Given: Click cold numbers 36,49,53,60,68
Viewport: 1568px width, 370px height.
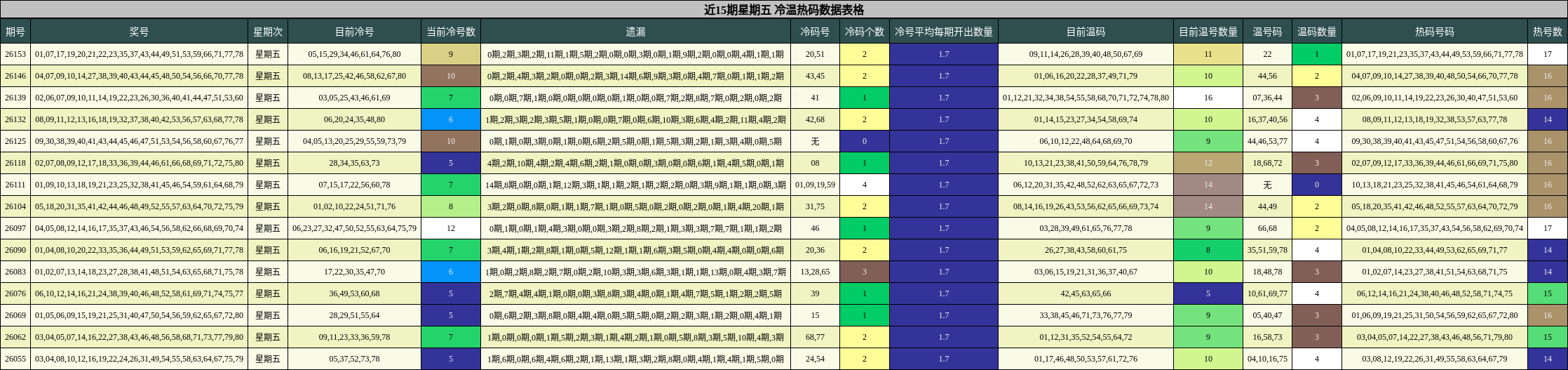Looking at the screenshot, I should [x=354, y=293].
